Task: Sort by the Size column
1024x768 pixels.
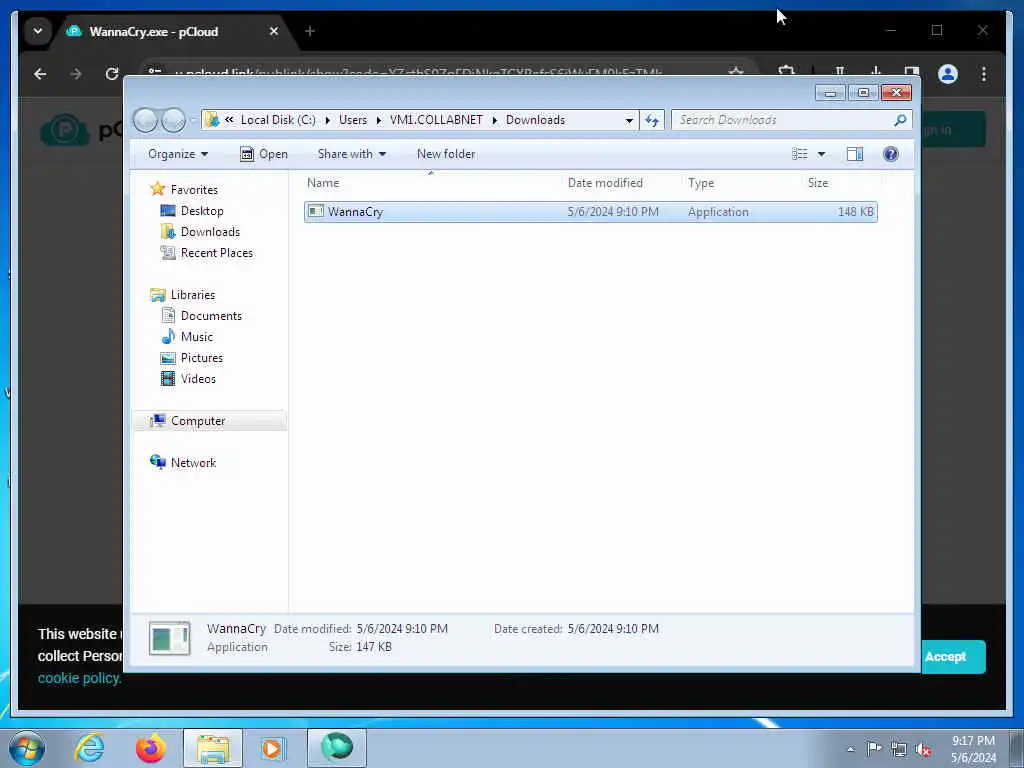Action: click(x=841, y=183)
